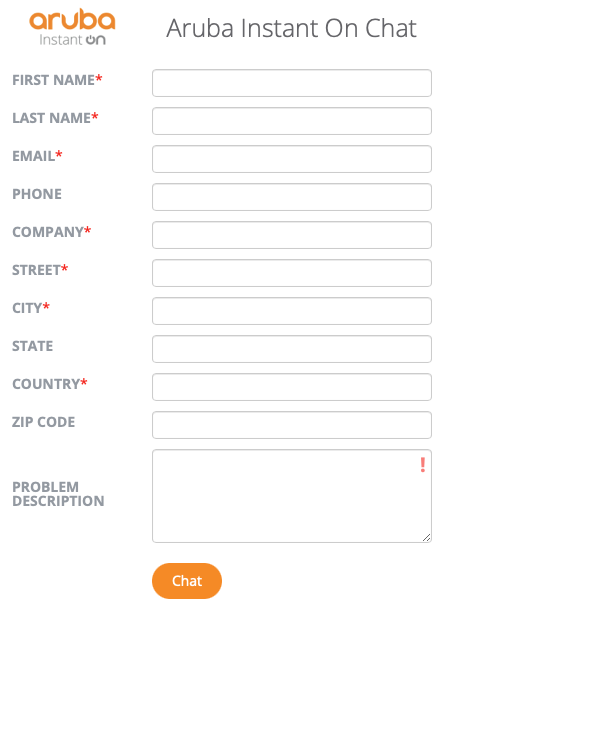This screenshot has height=730, width=591.
Task: Select the Zip Code text box
Action: click(292, 425)
